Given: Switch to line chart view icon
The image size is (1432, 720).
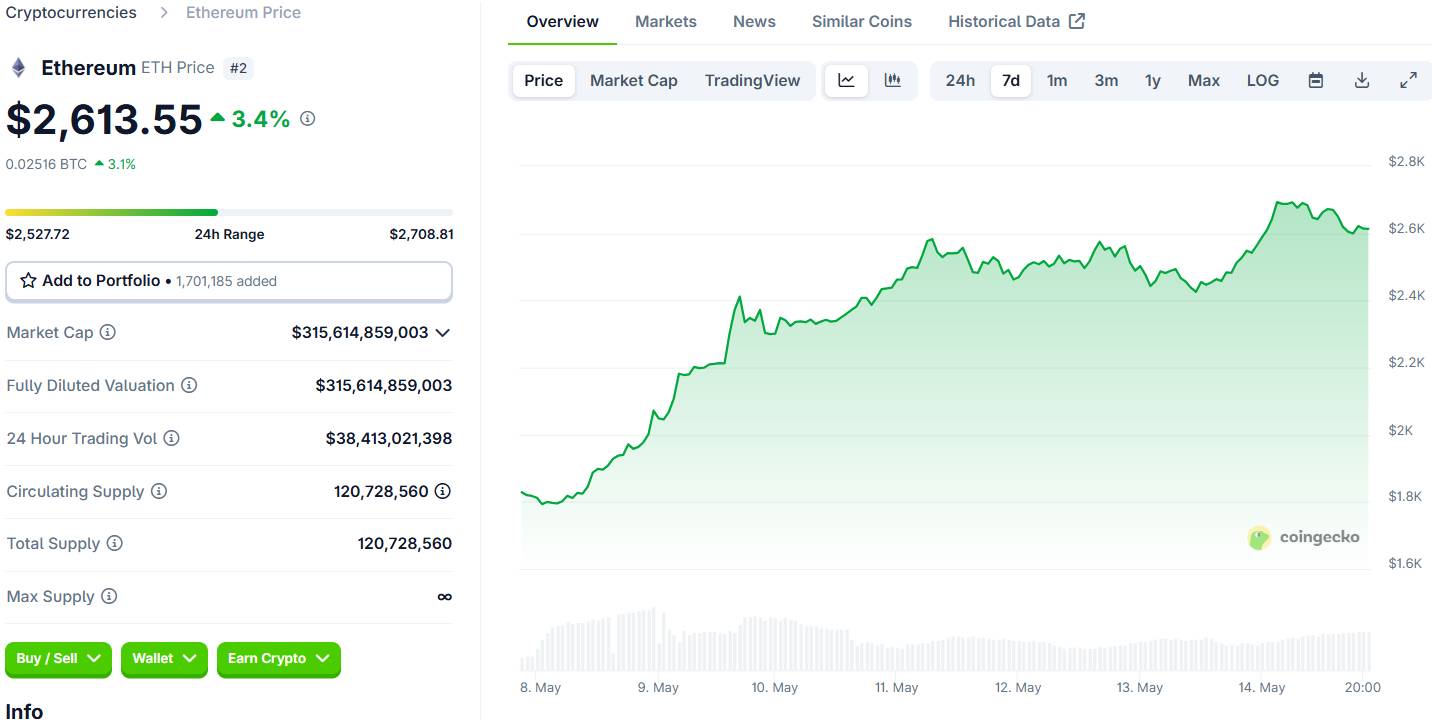Looking at the screenshot, I should [846, 80].
